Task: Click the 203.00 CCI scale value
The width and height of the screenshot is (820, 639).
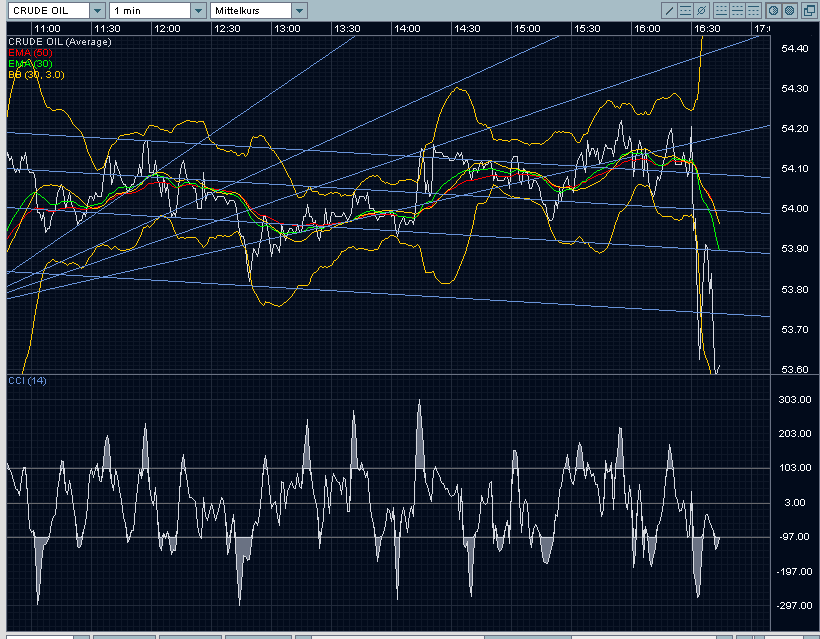Action: (x=794, y=433)
